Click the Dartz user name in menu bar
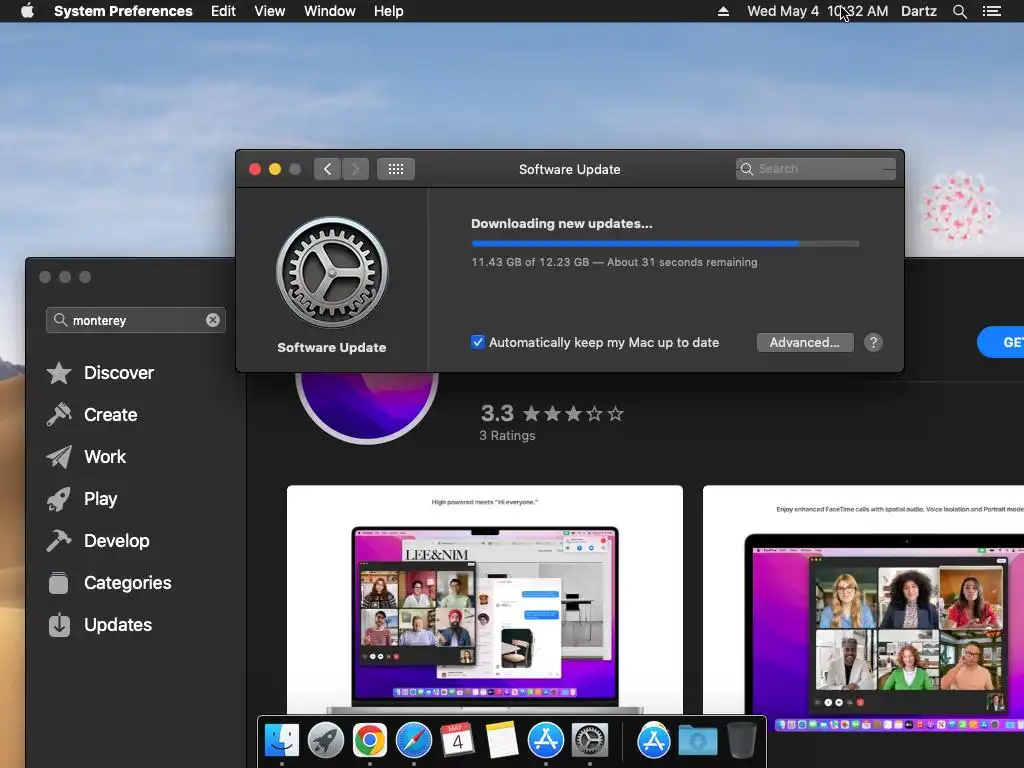 click(x=919, y=11)
